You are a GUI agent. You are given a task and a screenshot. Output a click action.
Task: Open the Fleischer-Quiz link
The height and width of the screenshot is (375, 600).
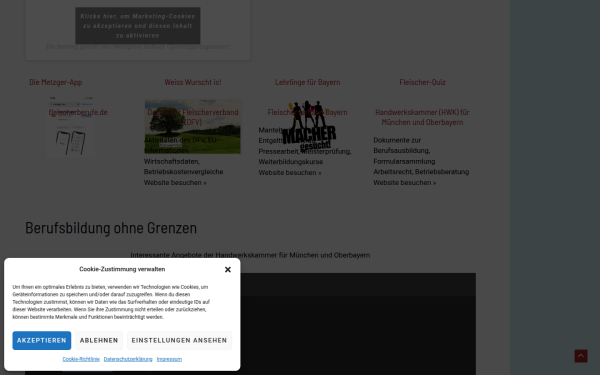click(422, 82)
